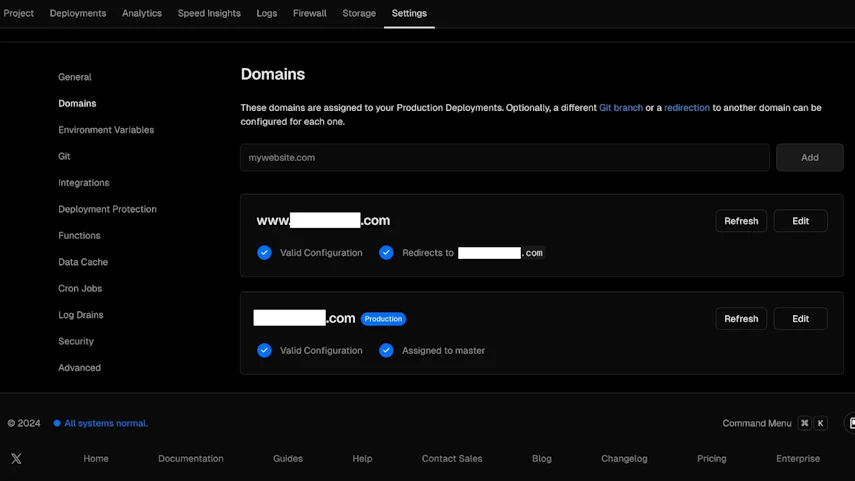Click the Production badge

coord(383,318)
